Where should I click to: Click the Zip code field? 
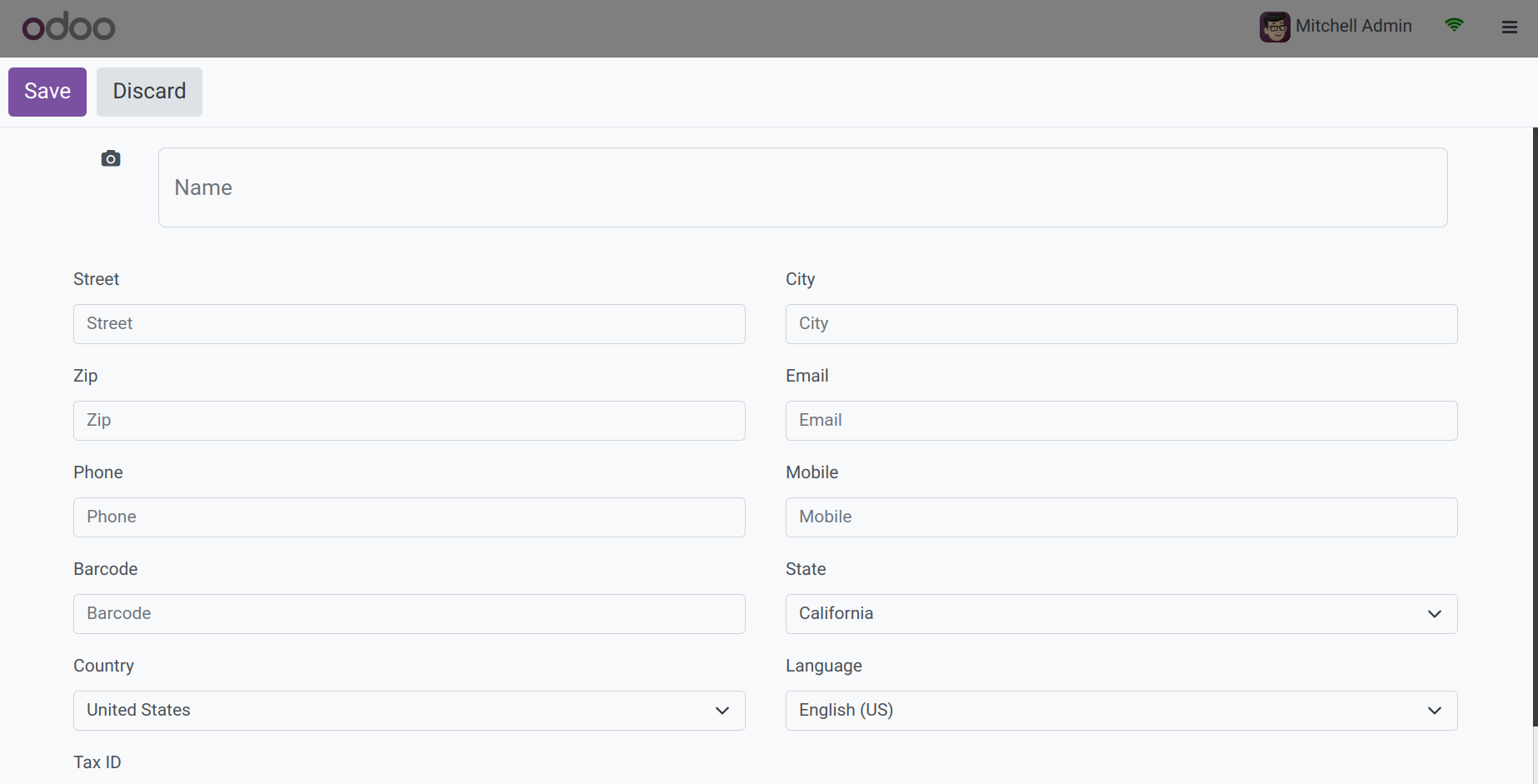pyautogui.click(x=409, y=421)
